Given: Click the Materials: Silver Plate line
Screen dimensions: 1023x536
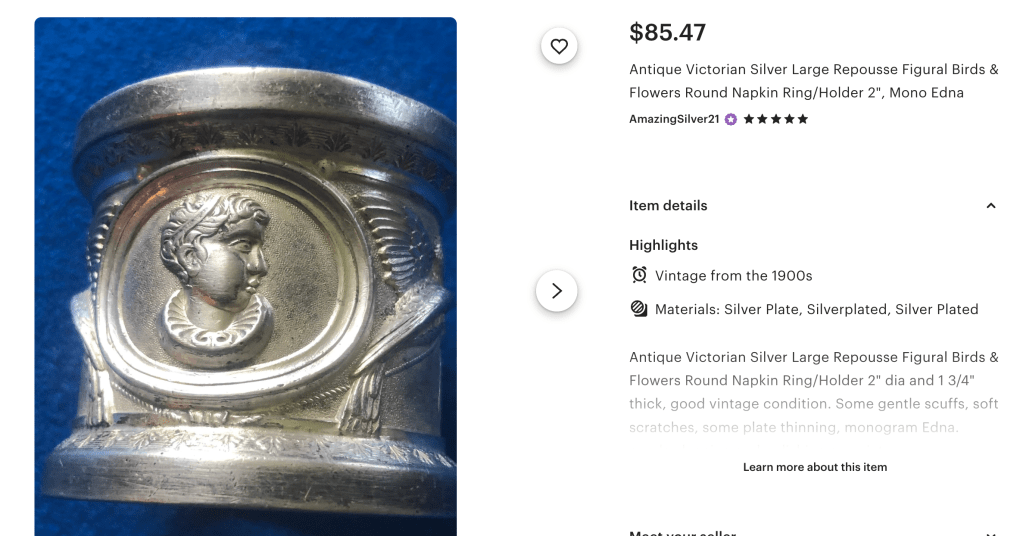Looking at the screenshot, I should tap(816, 309).
